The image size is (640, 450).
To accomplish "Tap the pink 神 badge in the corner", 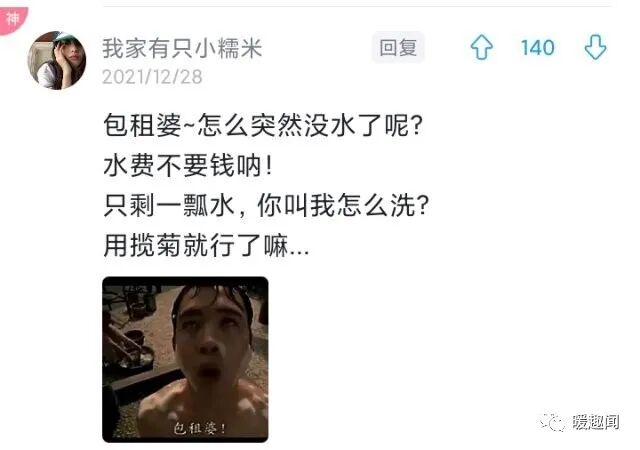I will pyautogui.click(x=13, y=19).
